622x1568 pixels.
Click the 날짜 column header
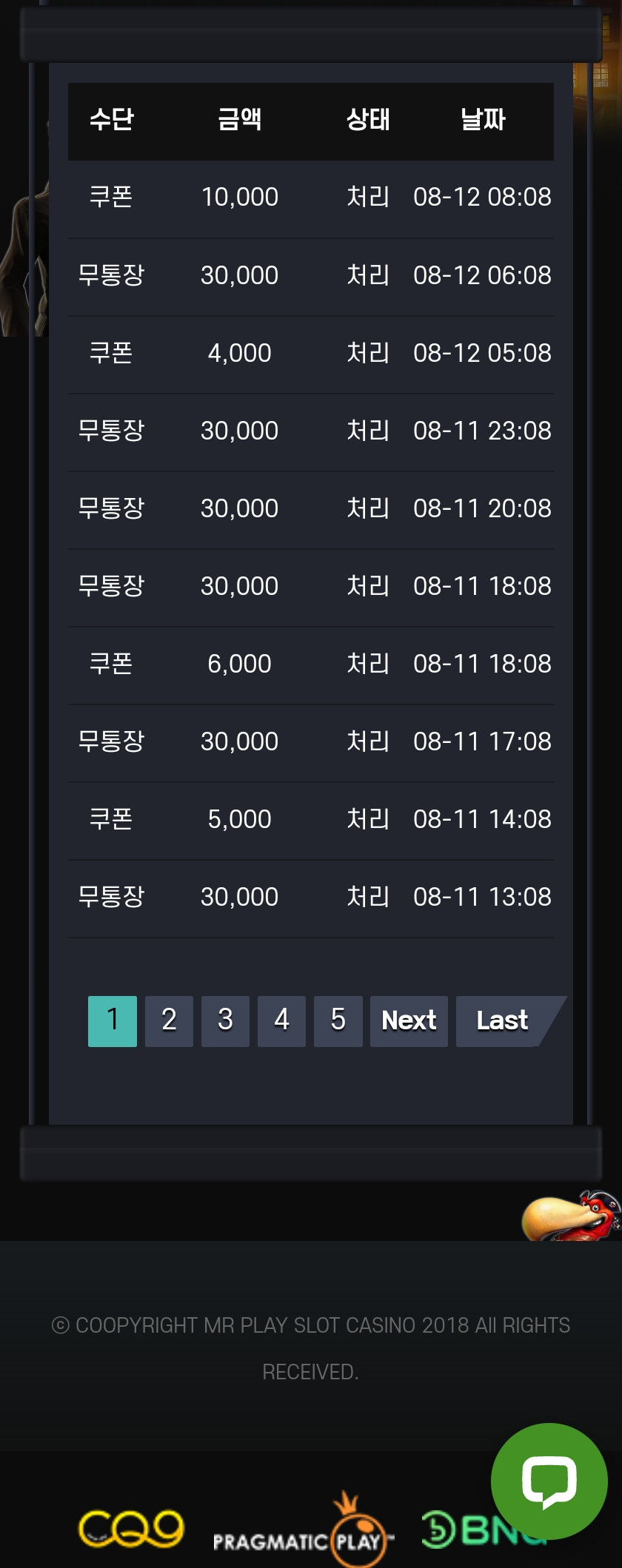coord(482,119)
